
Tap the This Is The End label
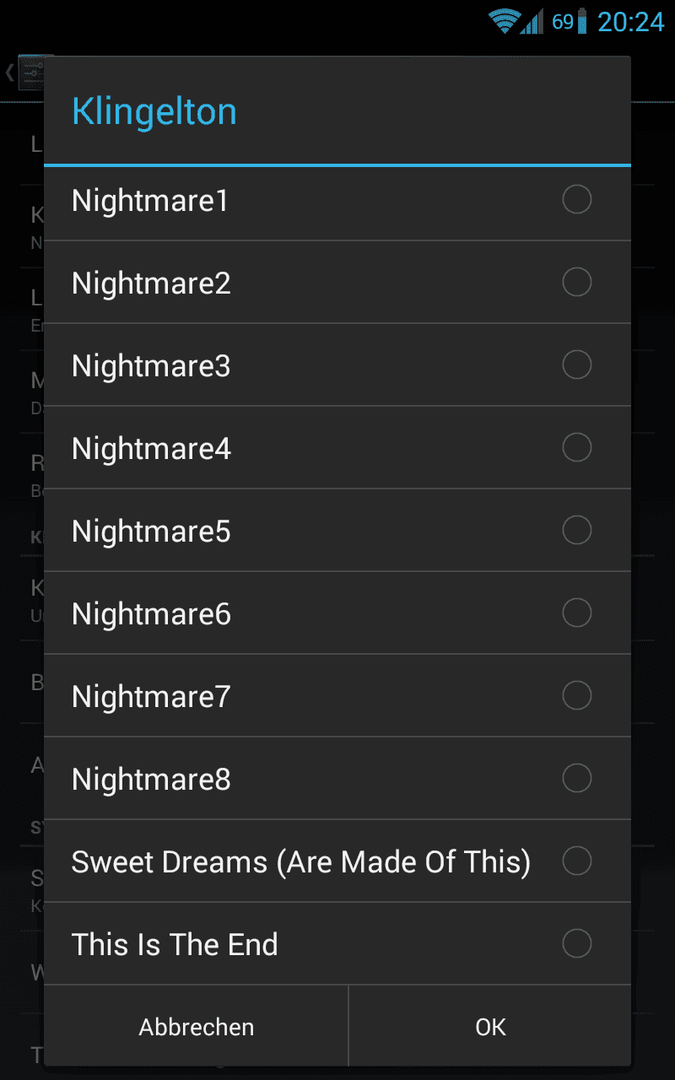point(175,944)
